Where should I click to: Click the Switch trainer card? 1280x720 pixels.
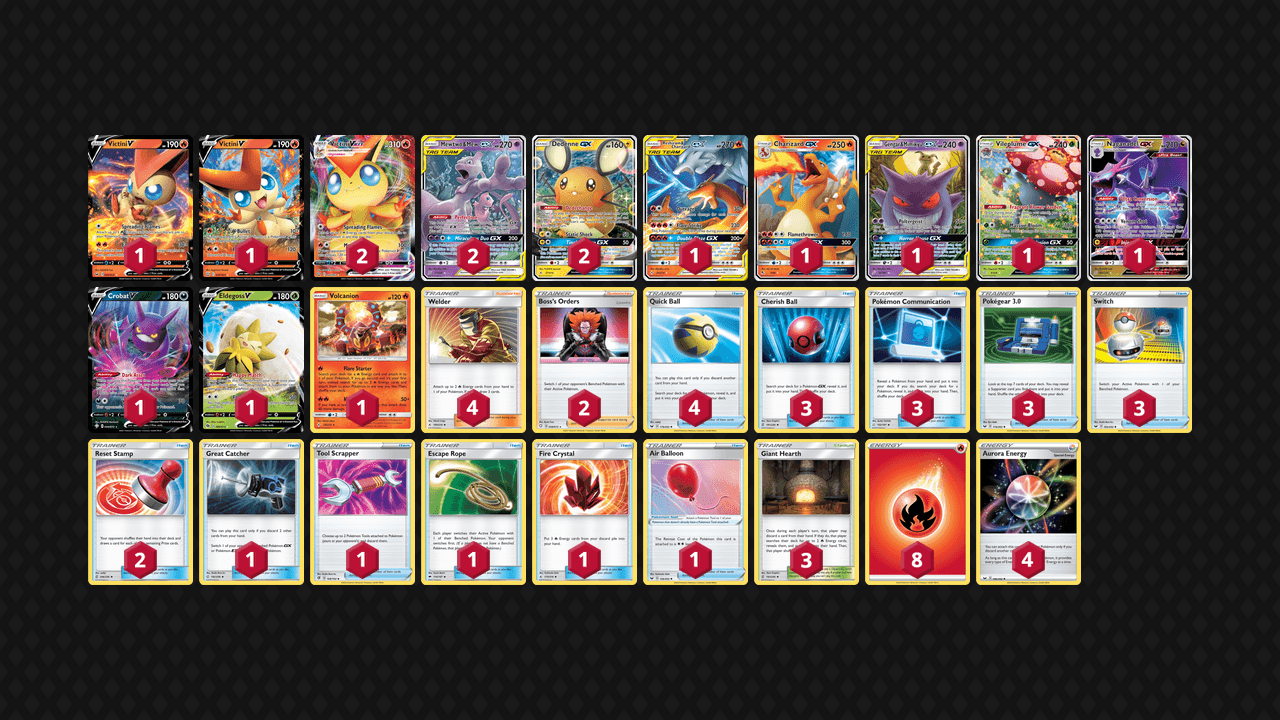point(1139,360)
